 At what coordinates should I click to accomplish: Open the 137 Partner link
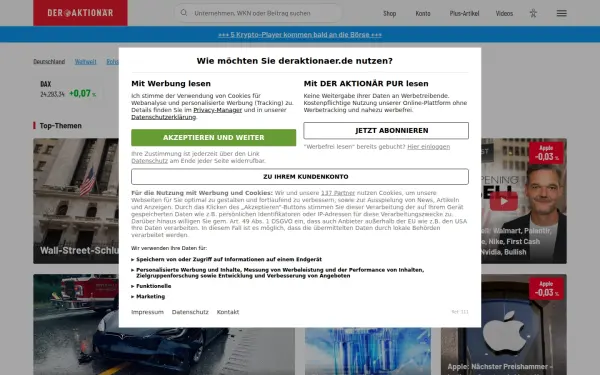(338, 193)
